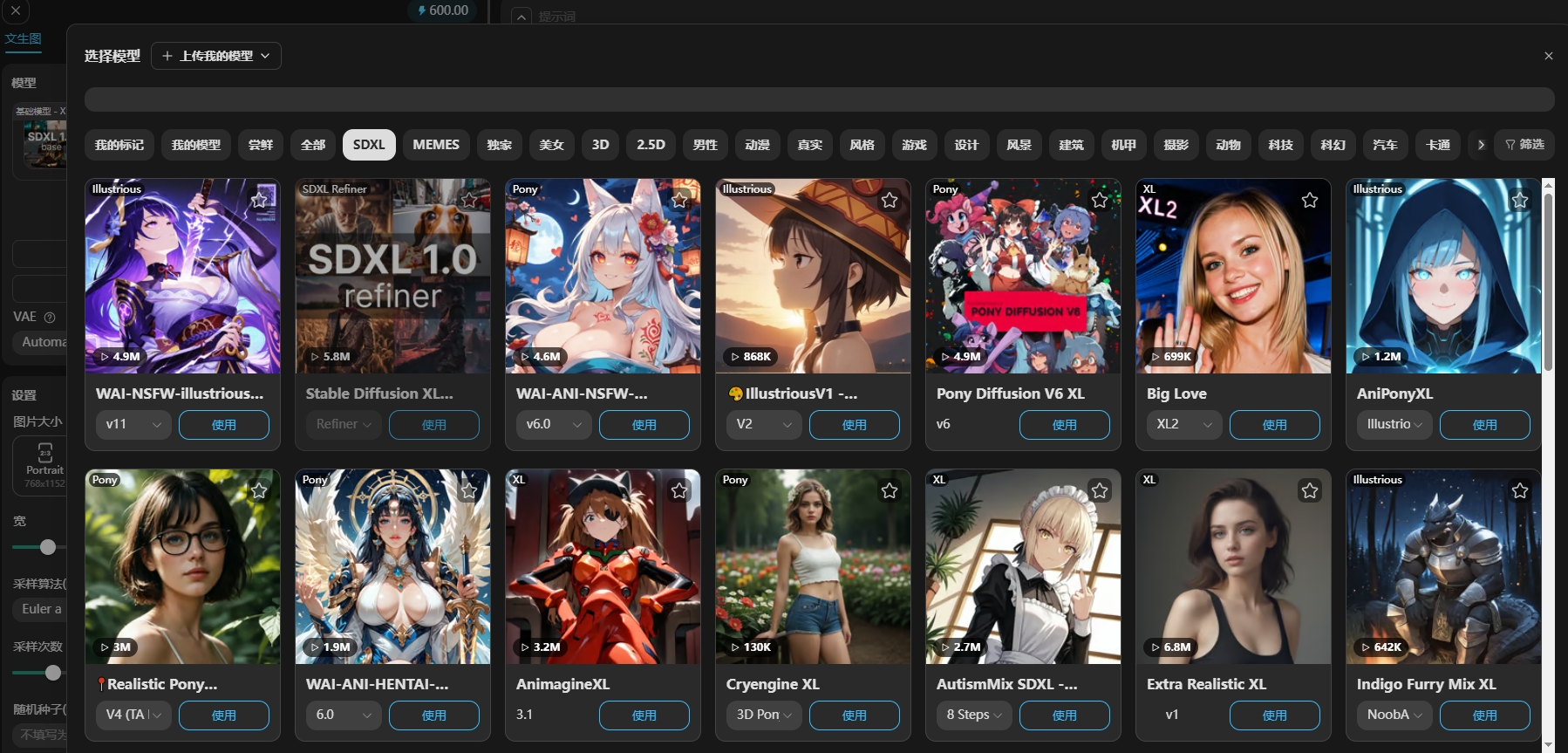Image resolution: width=1568 pixels, height=753 pixels.
Task: Switch to MEMES category tab
Action: point(436,145)
